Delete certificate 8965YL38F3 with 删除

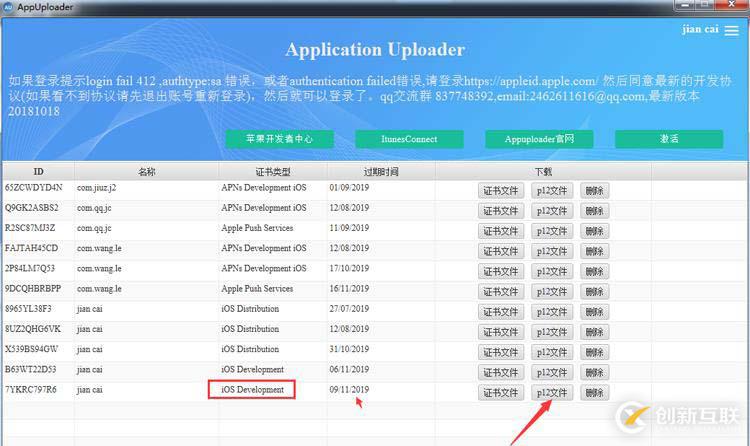pos(595,312)
